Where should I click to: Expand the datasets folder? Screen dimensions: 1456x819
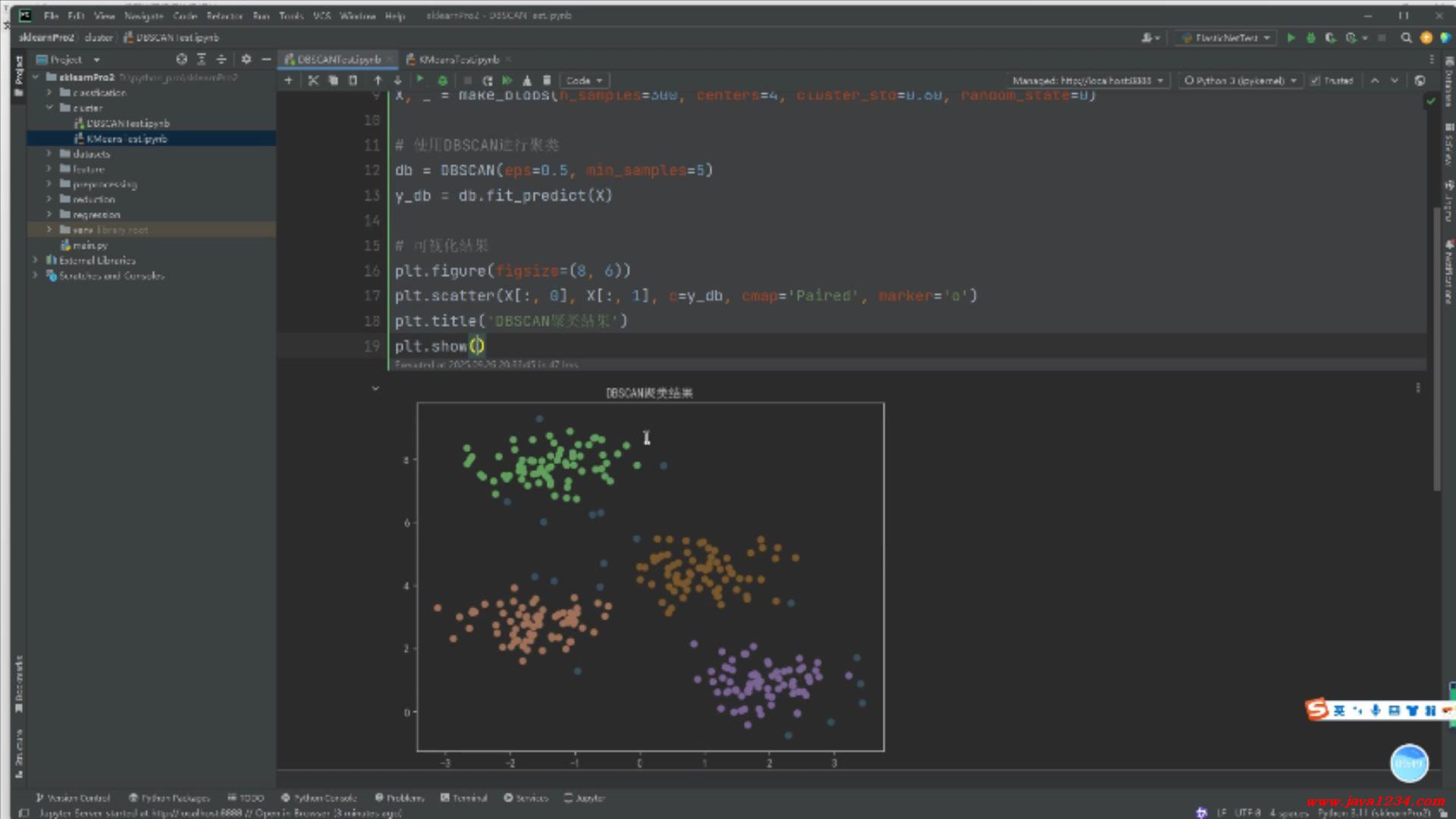[x=49, y=154]
